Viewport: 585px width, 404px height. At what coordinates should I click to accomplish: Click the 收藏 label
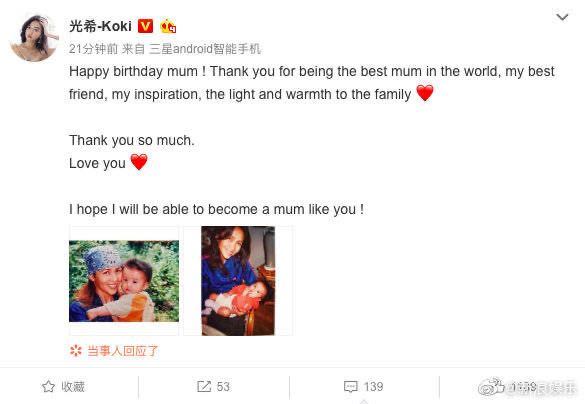tap(73, 386)
